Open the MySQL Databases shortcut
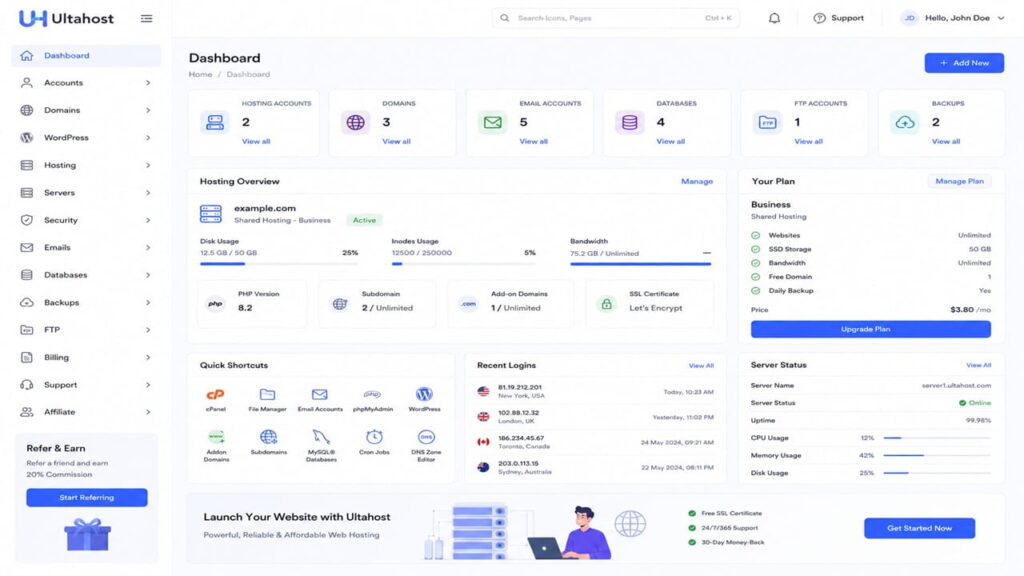This screenshot has width=1024, height=576. [321, 445]
